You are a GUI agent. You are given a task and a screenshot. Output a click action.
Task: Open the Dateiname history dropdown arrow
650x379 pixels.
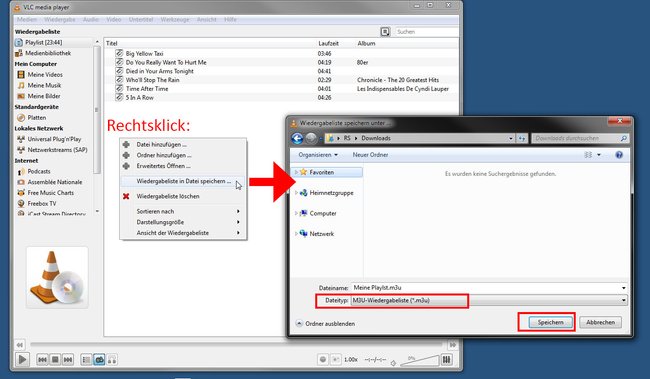(623, 288)
